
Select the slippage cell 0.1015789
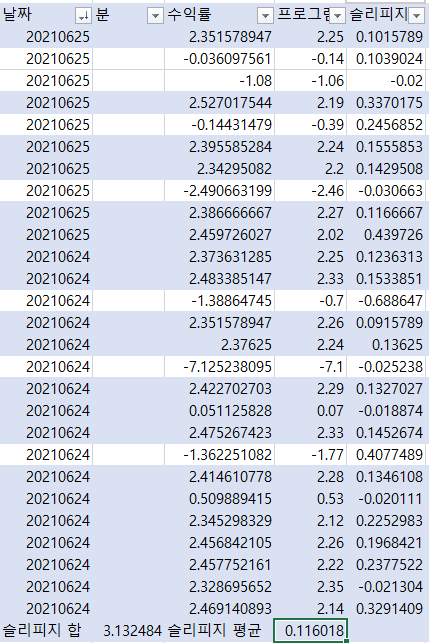tap(386, 37)
